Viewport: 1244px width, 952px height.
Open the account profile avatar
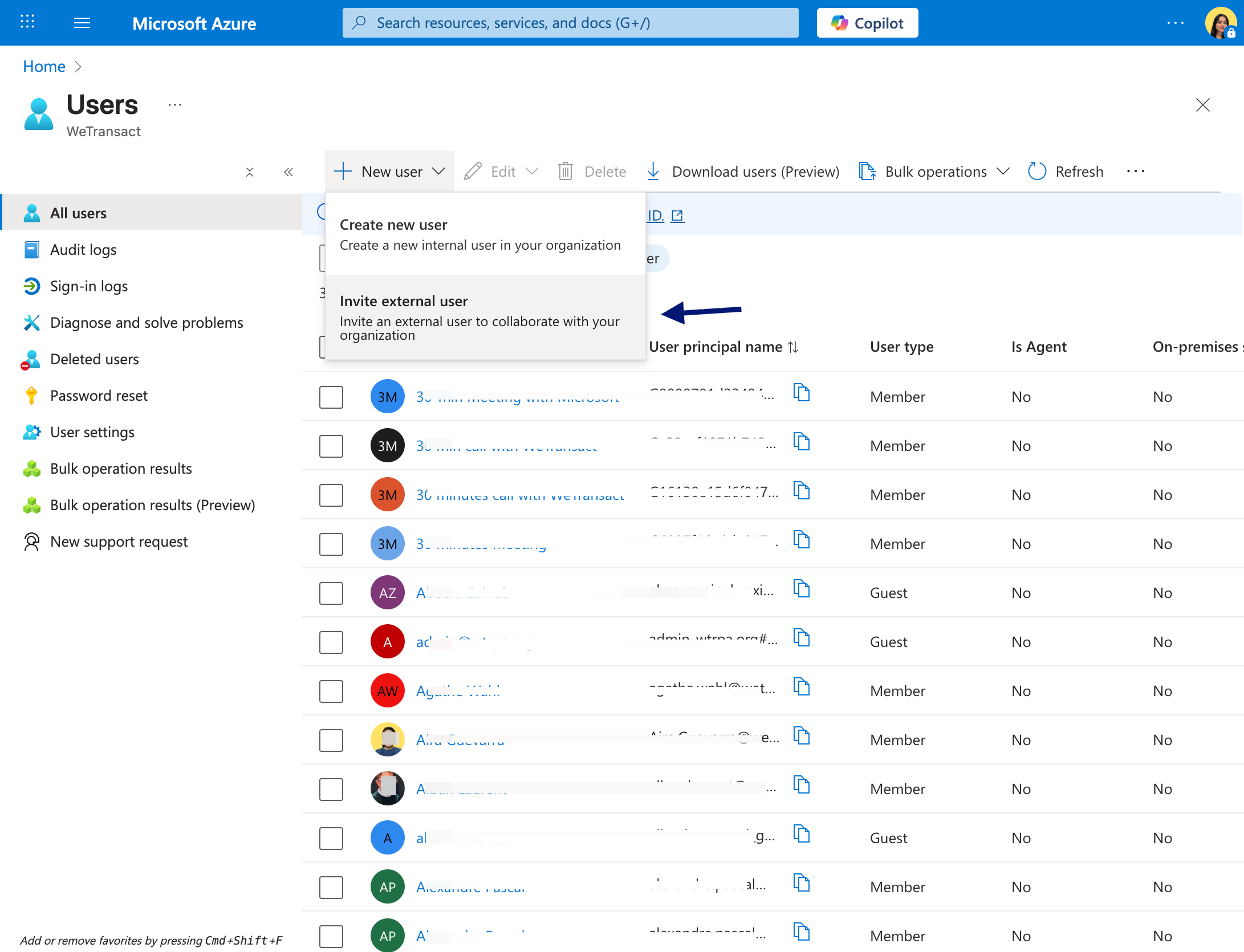coord(1220,23)
